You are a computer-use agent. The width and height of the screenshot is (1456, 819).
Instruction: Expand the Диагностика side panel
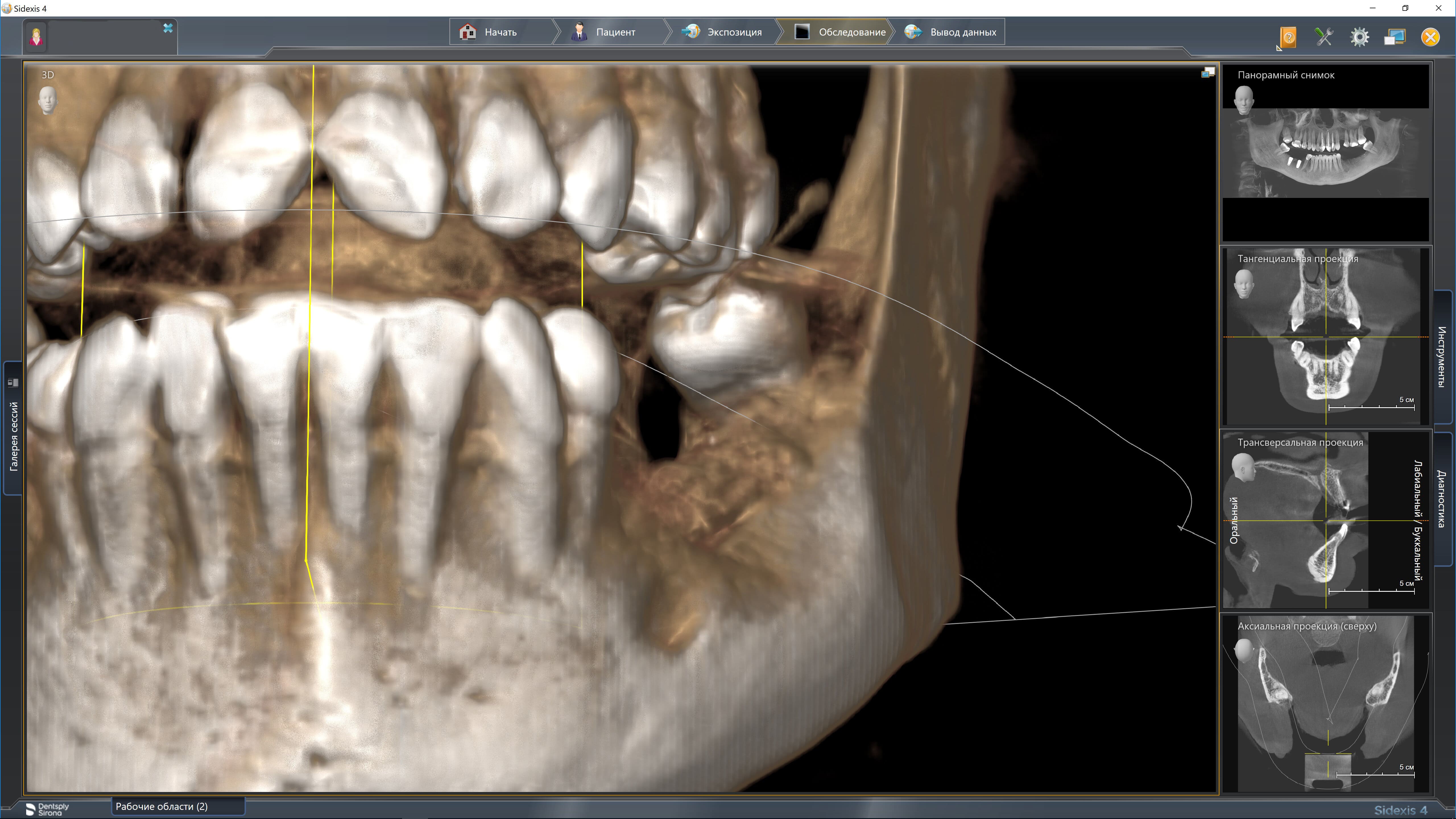click(1442, 499)
